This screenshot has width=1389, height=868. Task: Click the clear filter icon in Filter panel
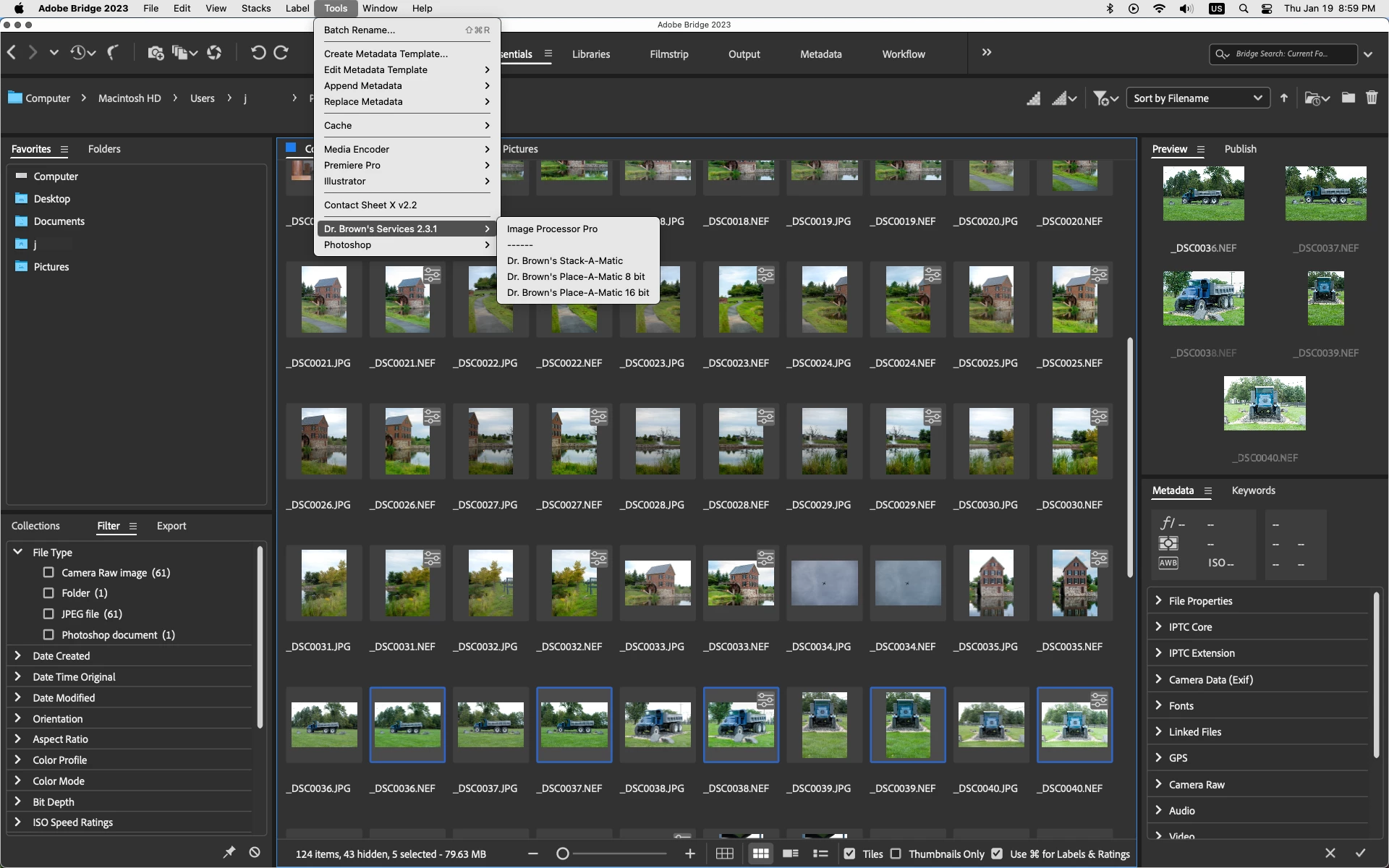pyautogui.click(x=255, y=852)
